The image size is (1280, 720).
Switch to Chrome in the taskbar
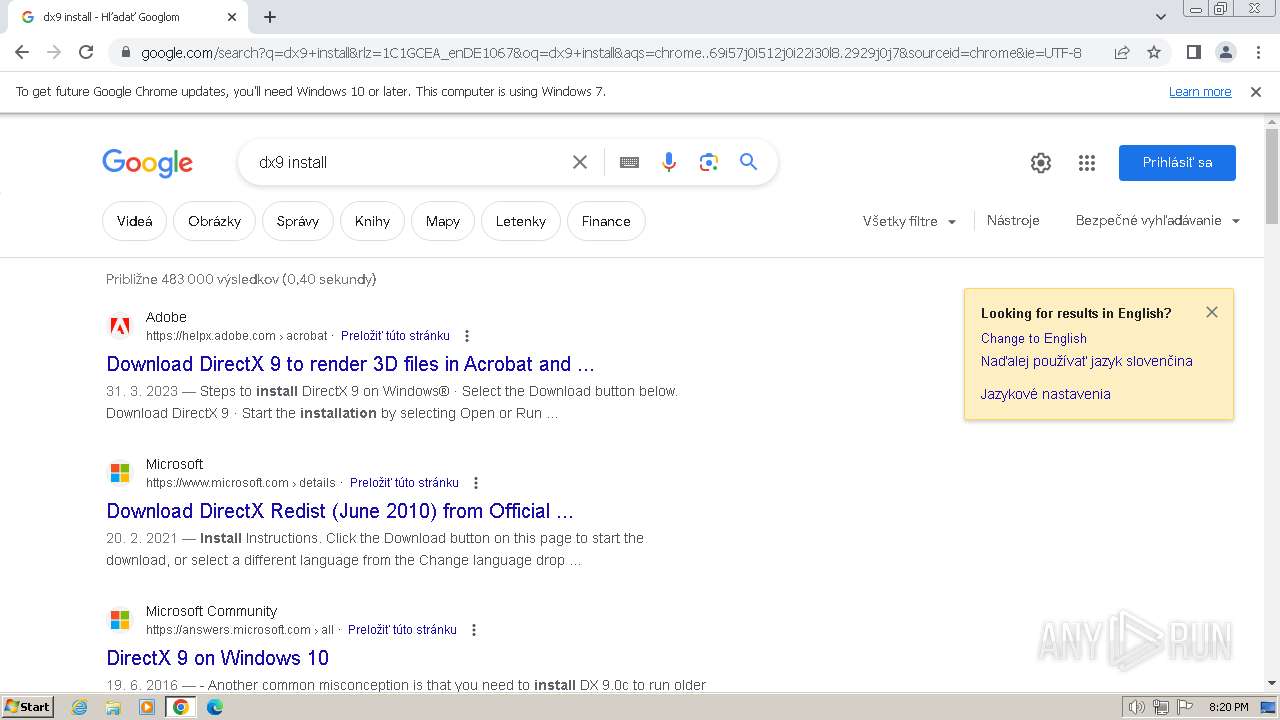181,707
